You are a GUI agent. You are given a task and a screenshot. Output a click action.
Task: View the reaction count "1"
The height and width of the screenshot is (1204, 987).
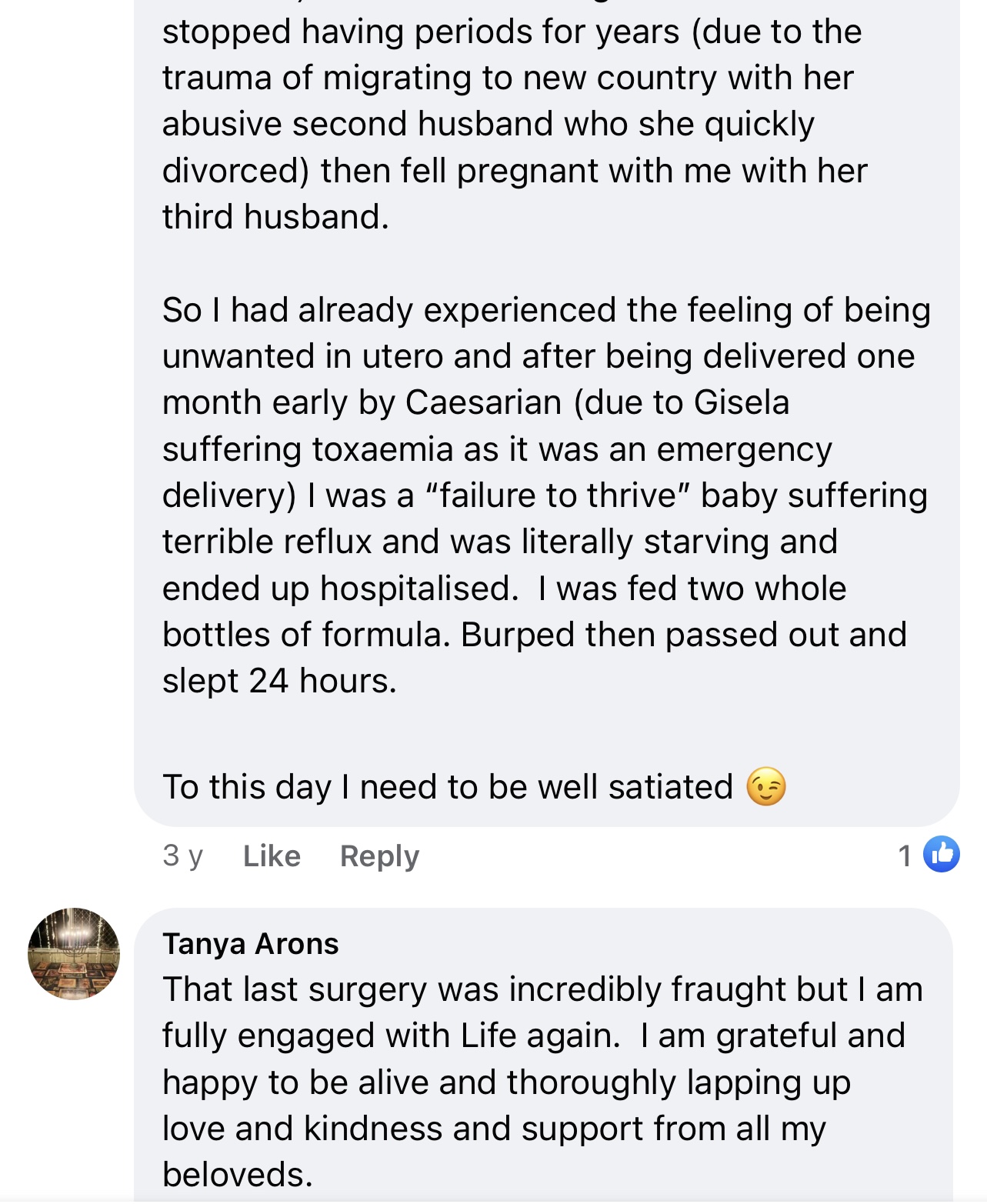(905, 855)
